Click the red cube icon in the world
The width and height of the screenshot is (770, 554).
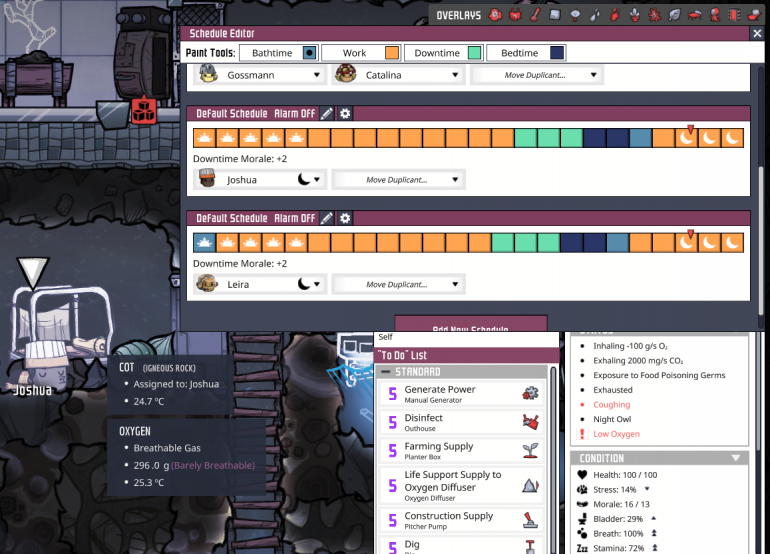[144, 111]
